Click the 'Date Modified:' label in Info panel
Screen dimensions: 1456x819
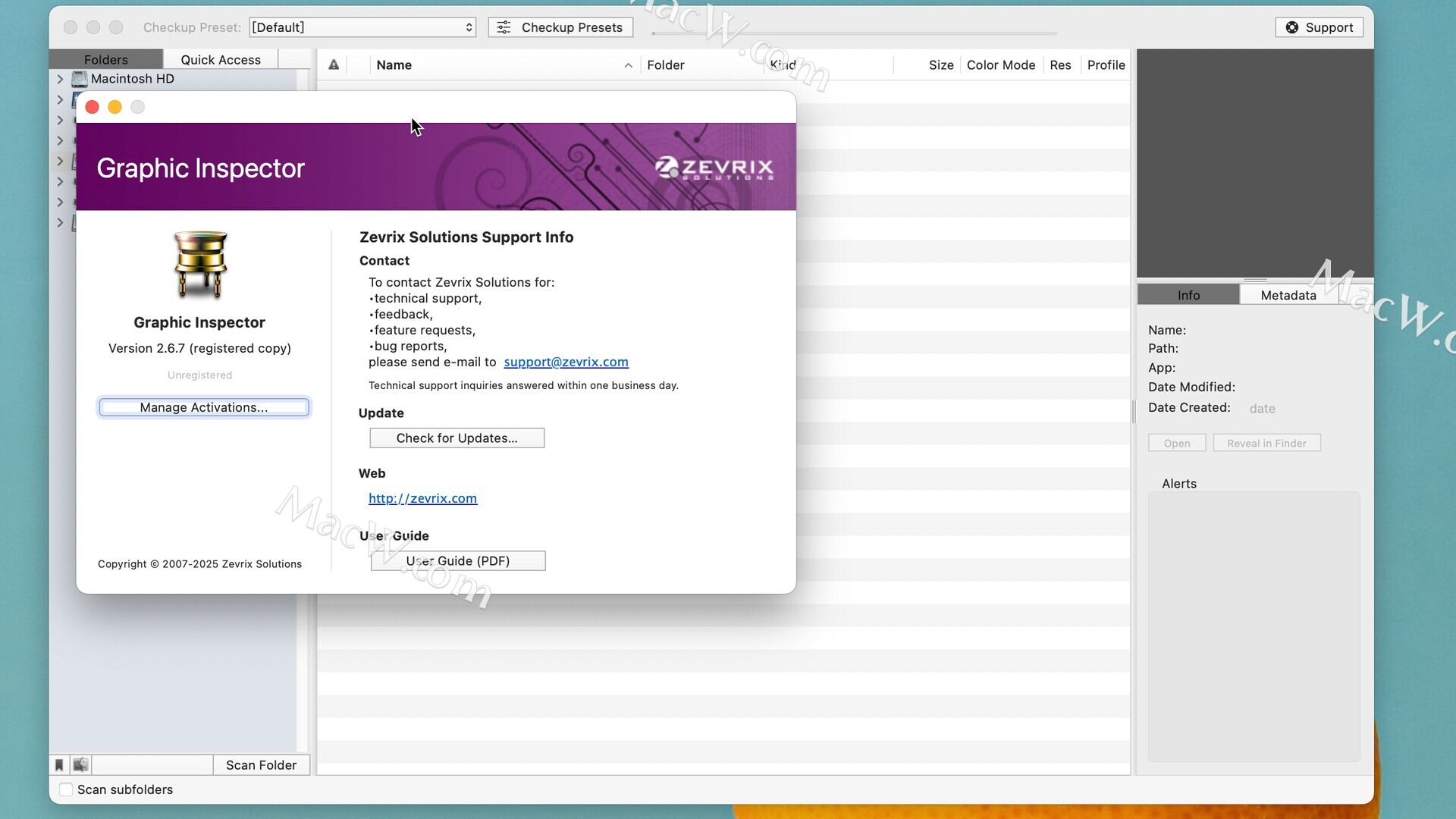click(x=1191, y=387)
